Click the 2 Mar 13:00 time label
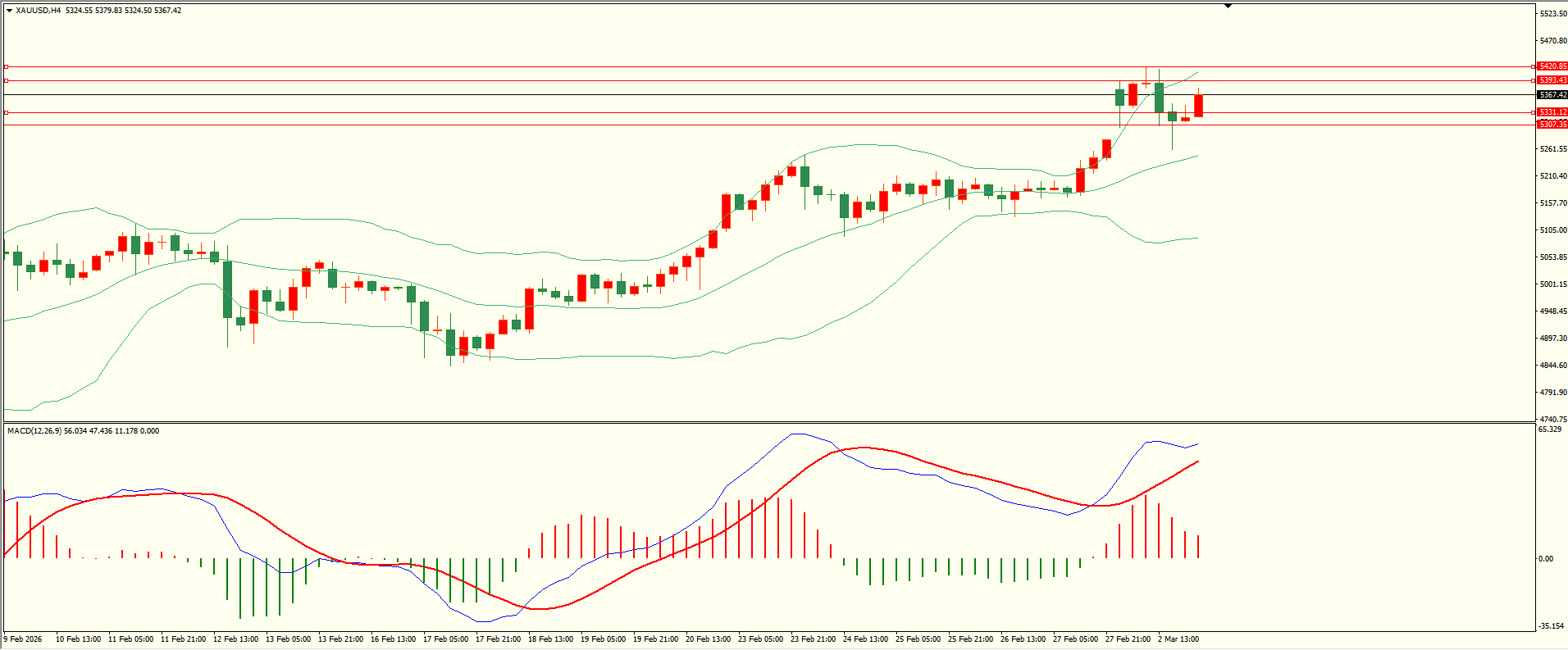This screenshot has width=1568, height=650. [1178, 639]
